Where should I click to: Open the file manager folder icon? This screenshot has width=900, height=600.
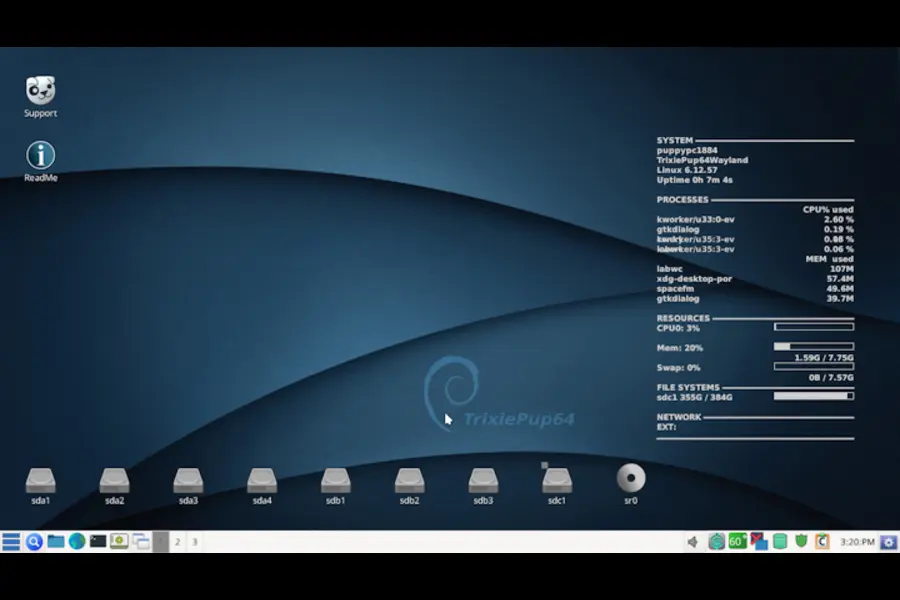[x=56, y=541]
